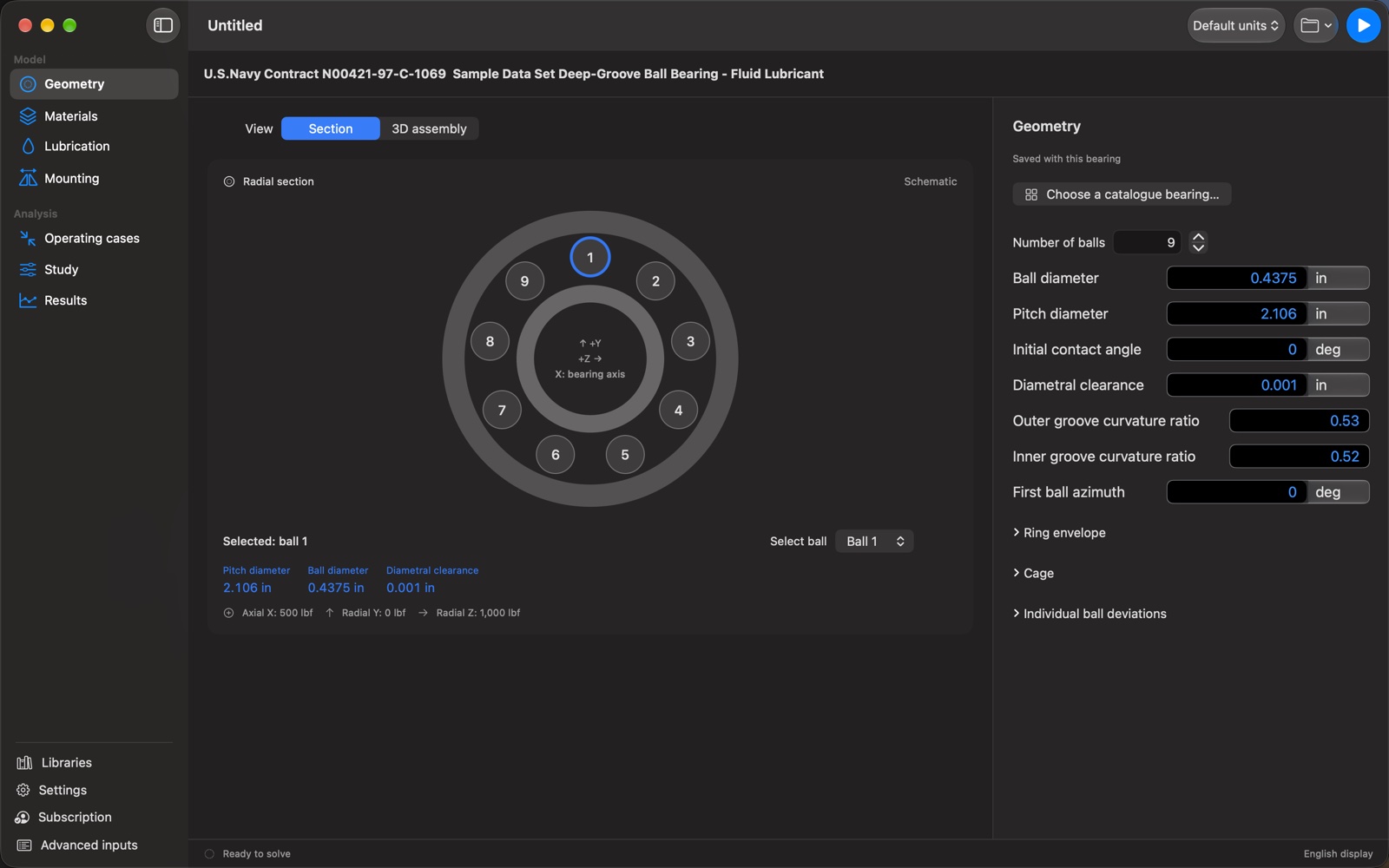Image resolution: width=1389 pixels, height=868 pixels.
Task: Run the solver with the play button
Action: pyautogui.click(x=1363, y=25)
